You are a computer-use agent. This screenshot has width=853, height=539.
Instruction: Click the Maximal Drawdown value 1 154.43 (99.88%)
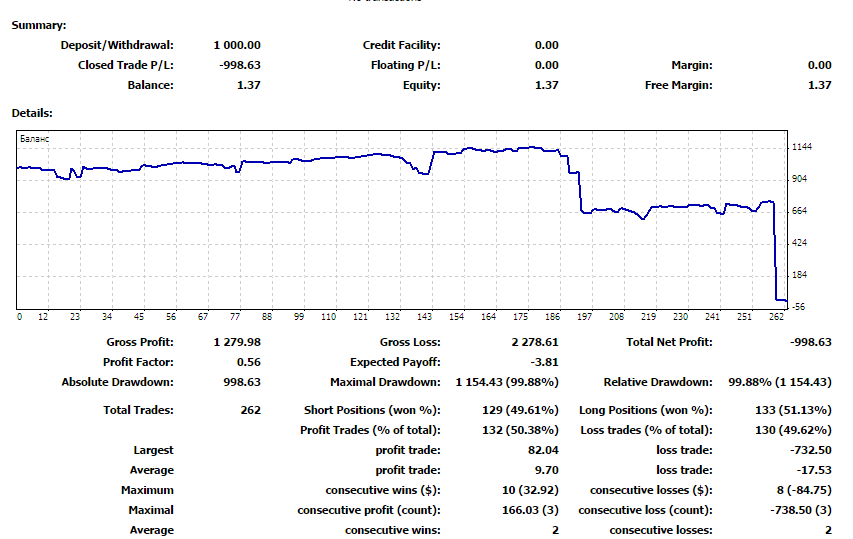[x=507, y=382]
